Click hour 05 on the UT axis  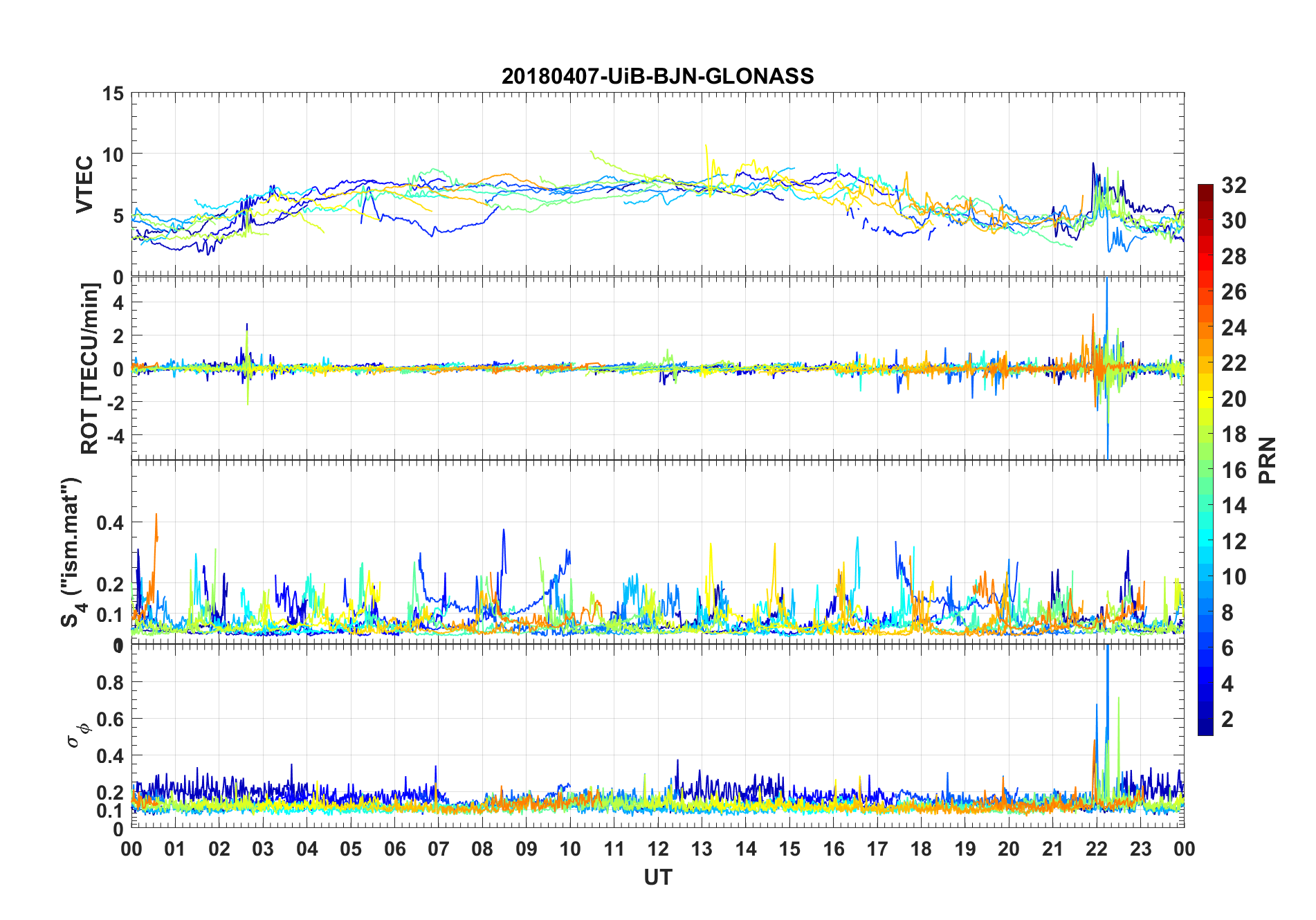click(351, 849)
